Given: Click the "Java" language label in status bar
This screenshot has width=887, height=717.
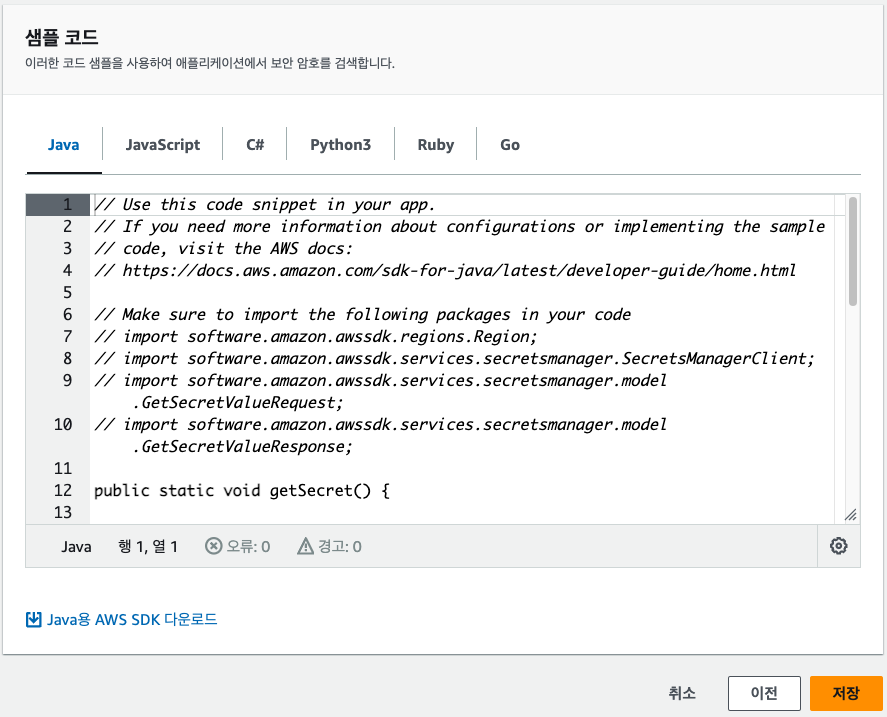Looking at the screenshot, I should 76,547.
